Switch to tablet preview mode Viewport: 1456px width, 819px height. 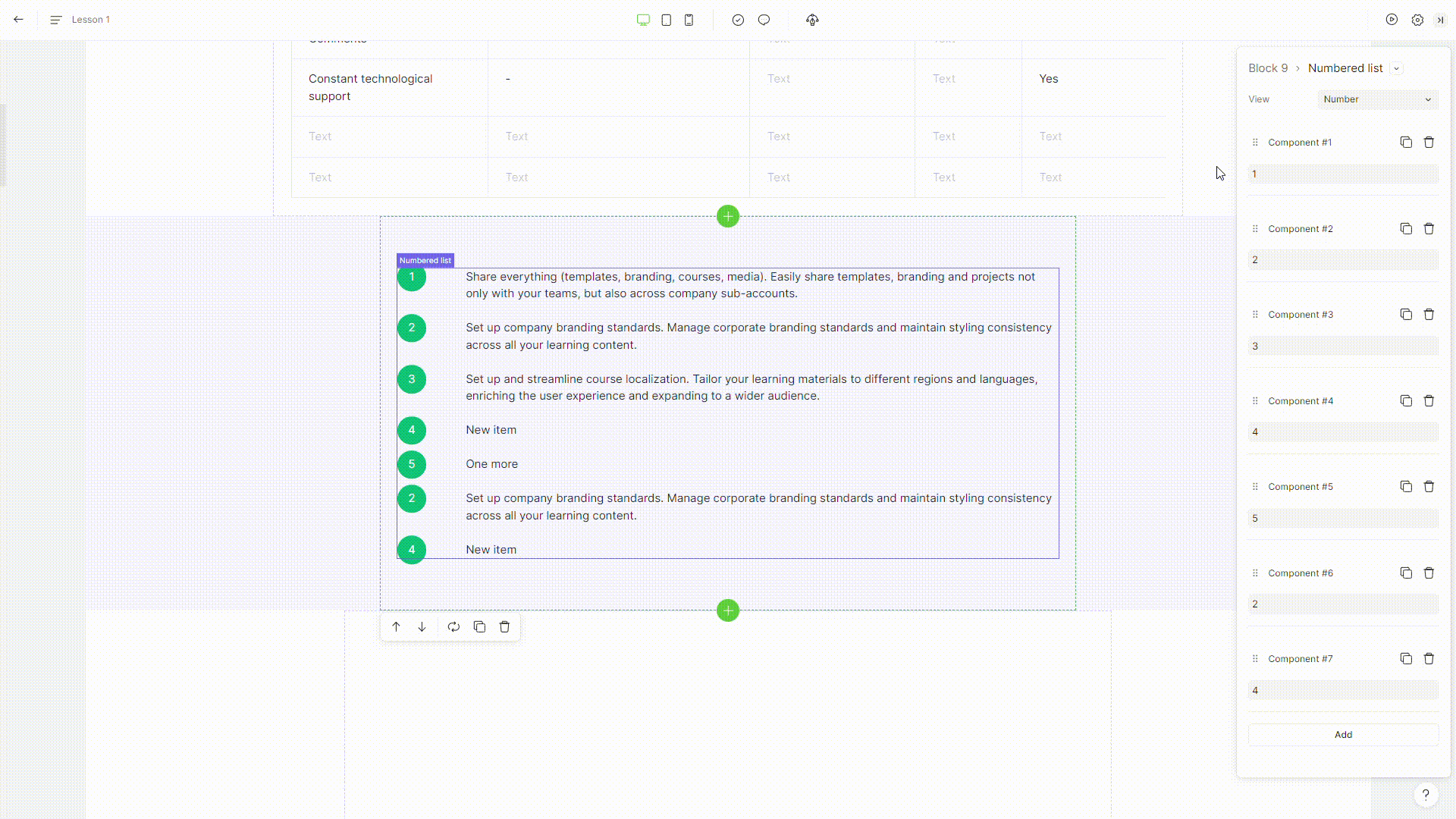point(666,20)
